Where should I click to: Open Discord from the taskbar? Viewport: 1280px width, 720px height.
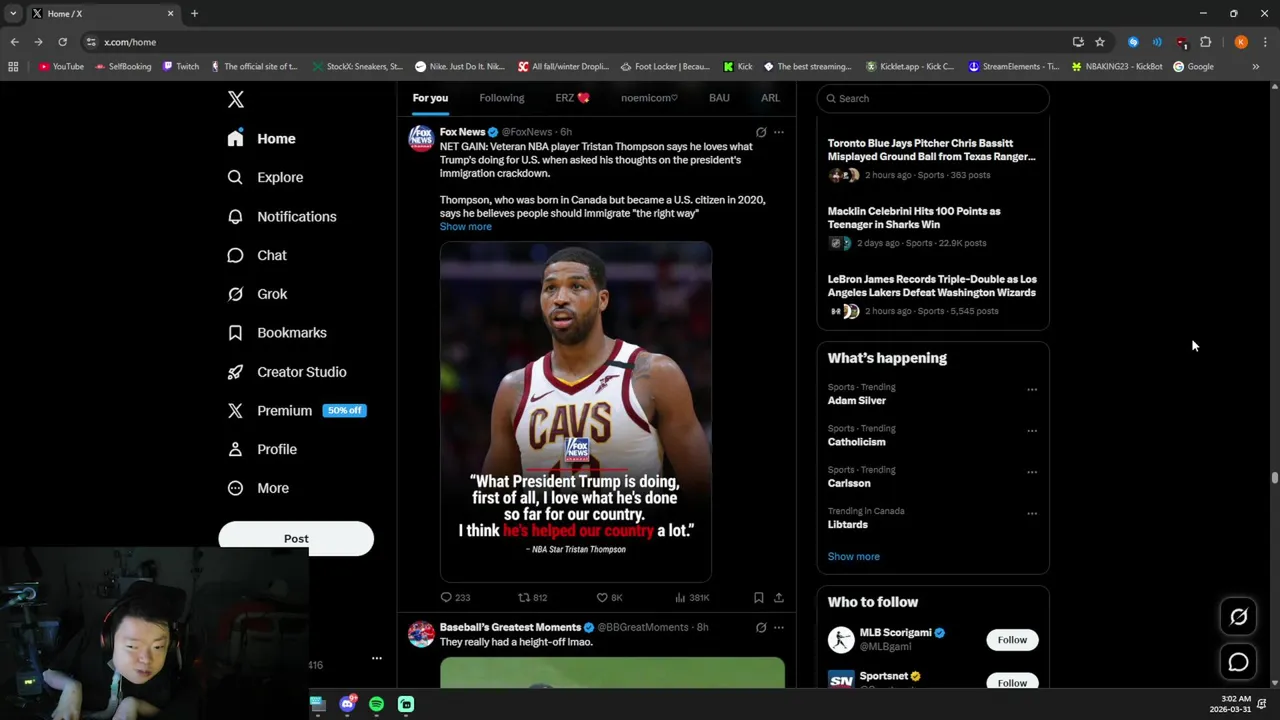347,704
